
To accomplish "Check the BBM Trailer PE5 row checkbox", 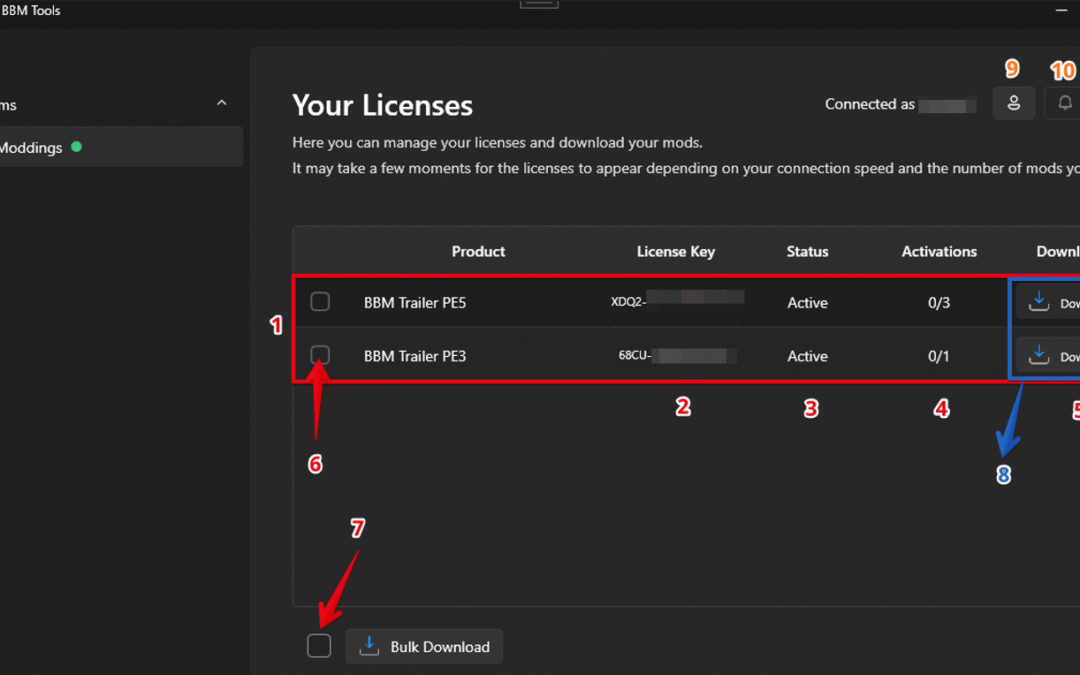I will [320, 301].
